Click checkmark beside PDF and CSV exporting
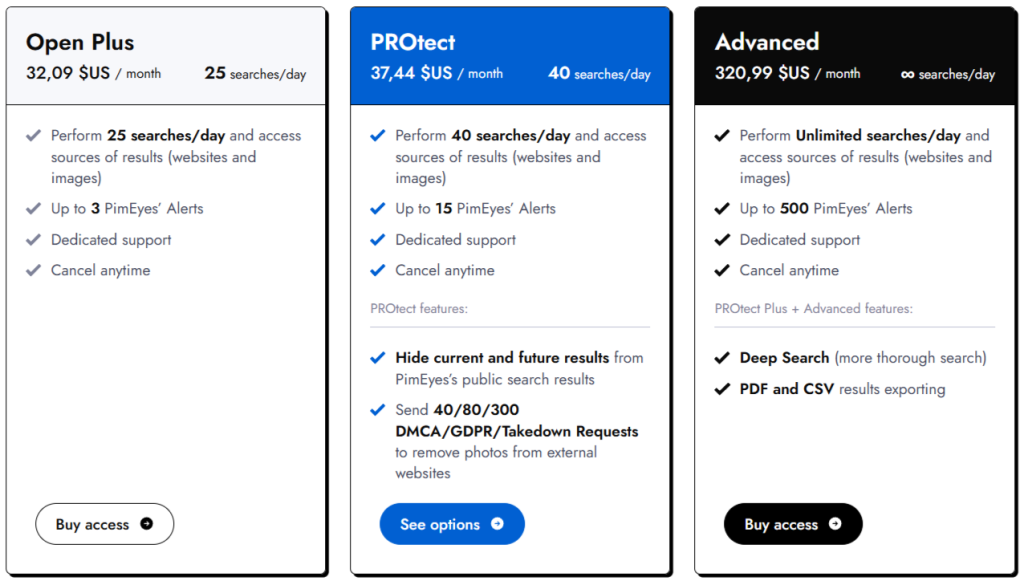 [722, 389]
